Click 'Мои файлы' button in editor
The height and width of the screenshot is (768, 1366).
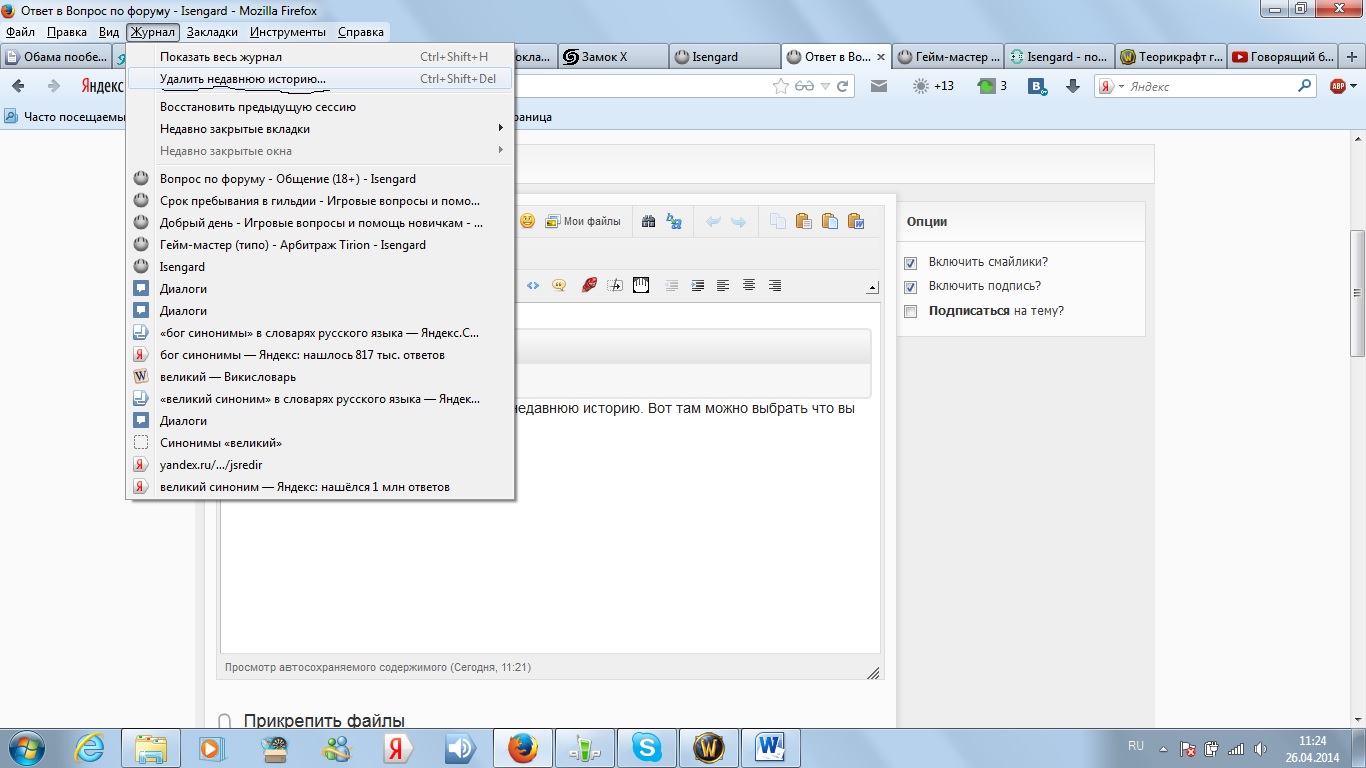[x=583, y=222]
